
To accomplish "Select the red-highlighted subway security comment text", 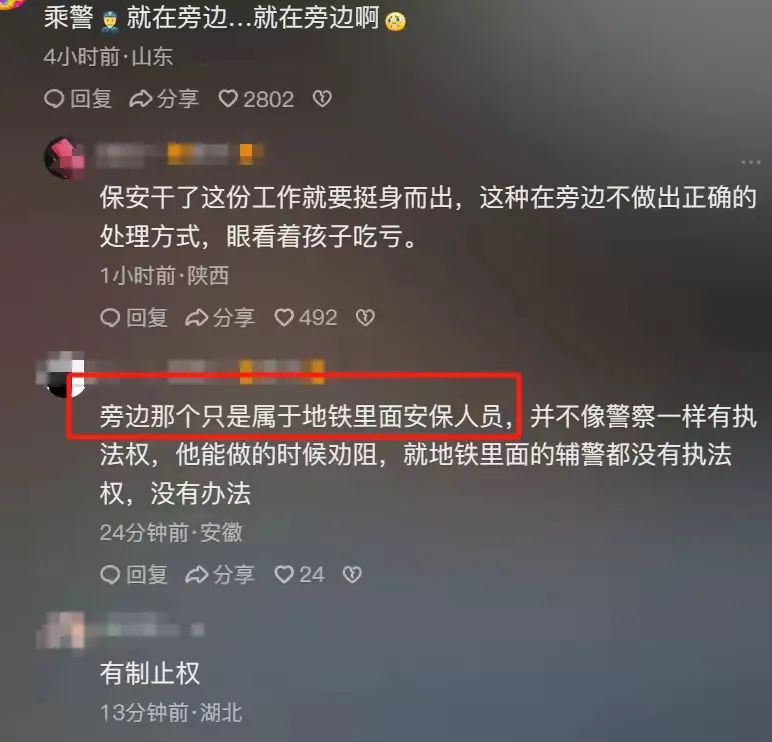I will coord(306,417).
